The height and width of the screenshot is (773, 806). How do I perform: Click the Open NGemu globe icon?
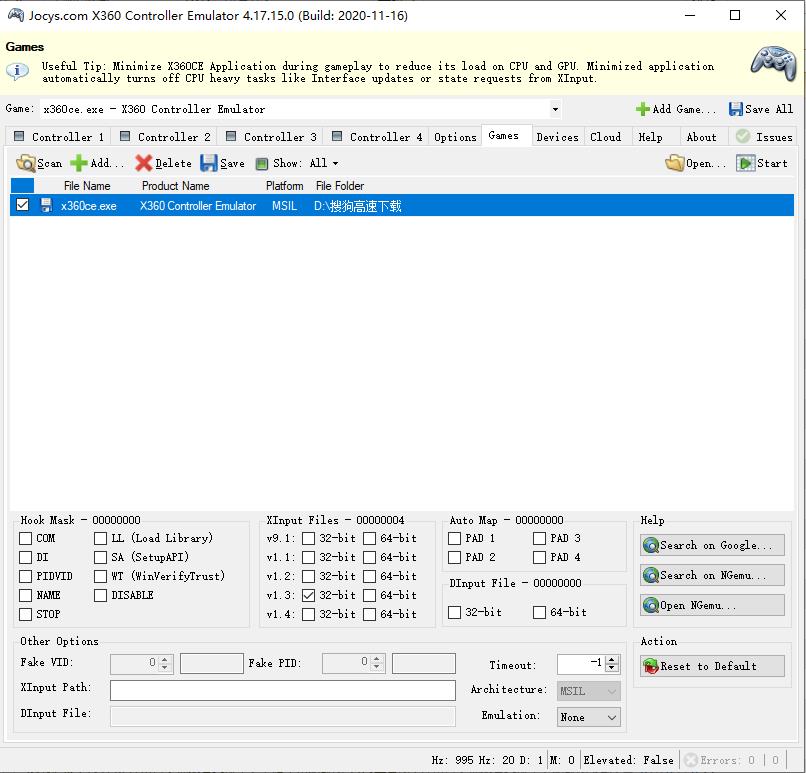pos(651,605)
